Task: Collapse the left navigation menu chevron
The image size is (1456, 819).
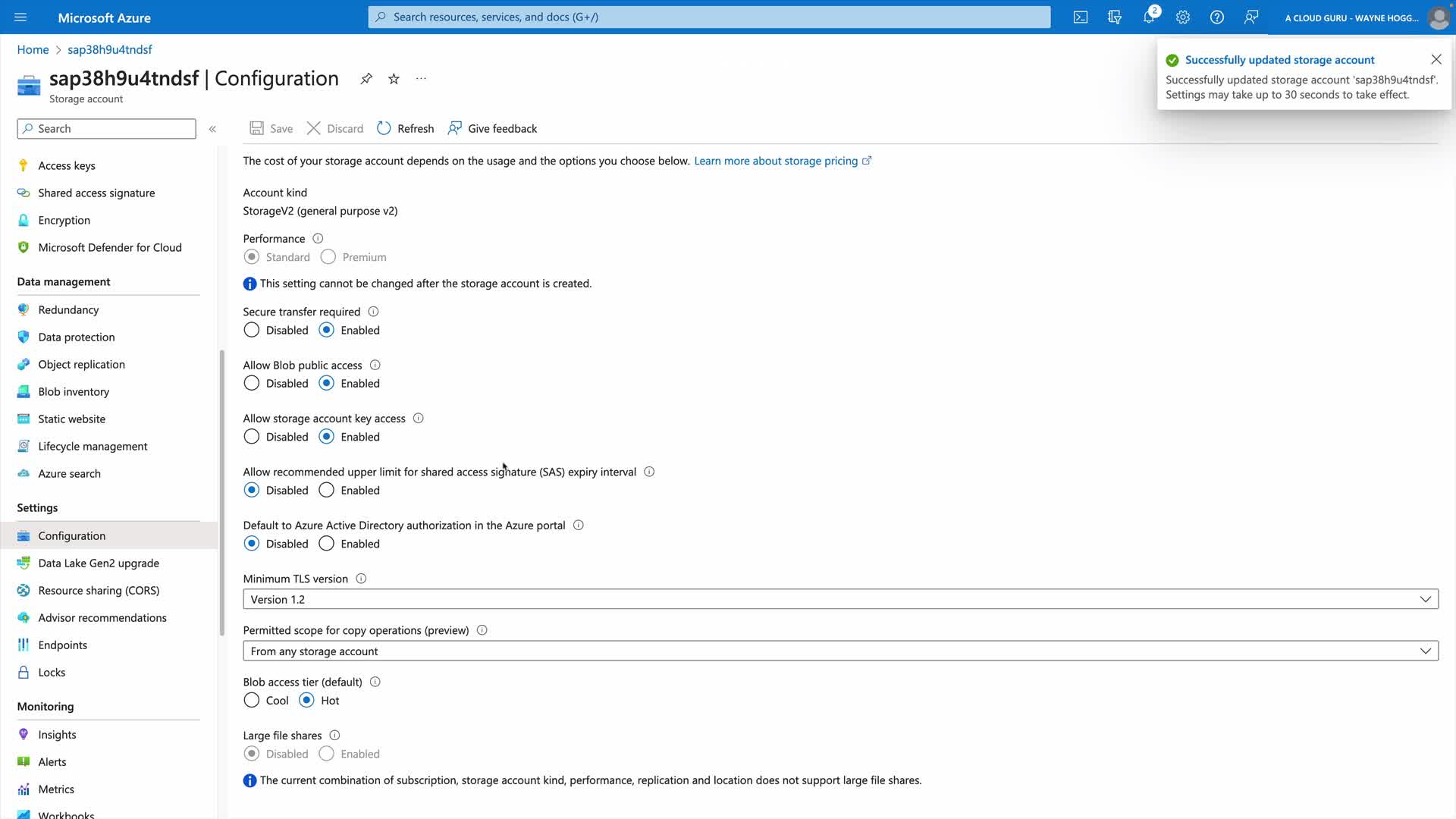Action: pos(212,129)
